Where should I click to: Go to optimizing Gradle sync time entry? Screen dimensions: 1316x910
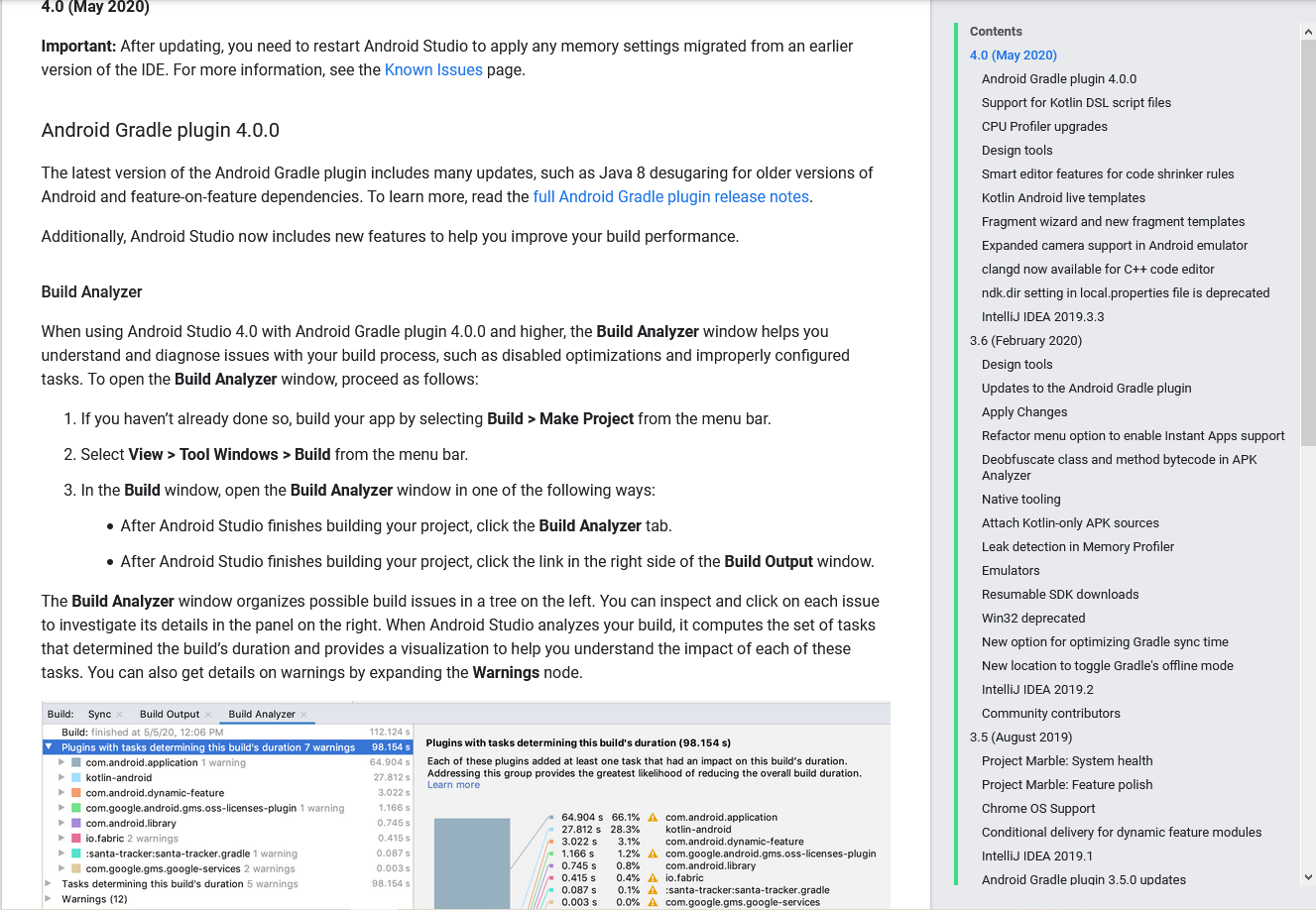click(x=1105, y=642)
